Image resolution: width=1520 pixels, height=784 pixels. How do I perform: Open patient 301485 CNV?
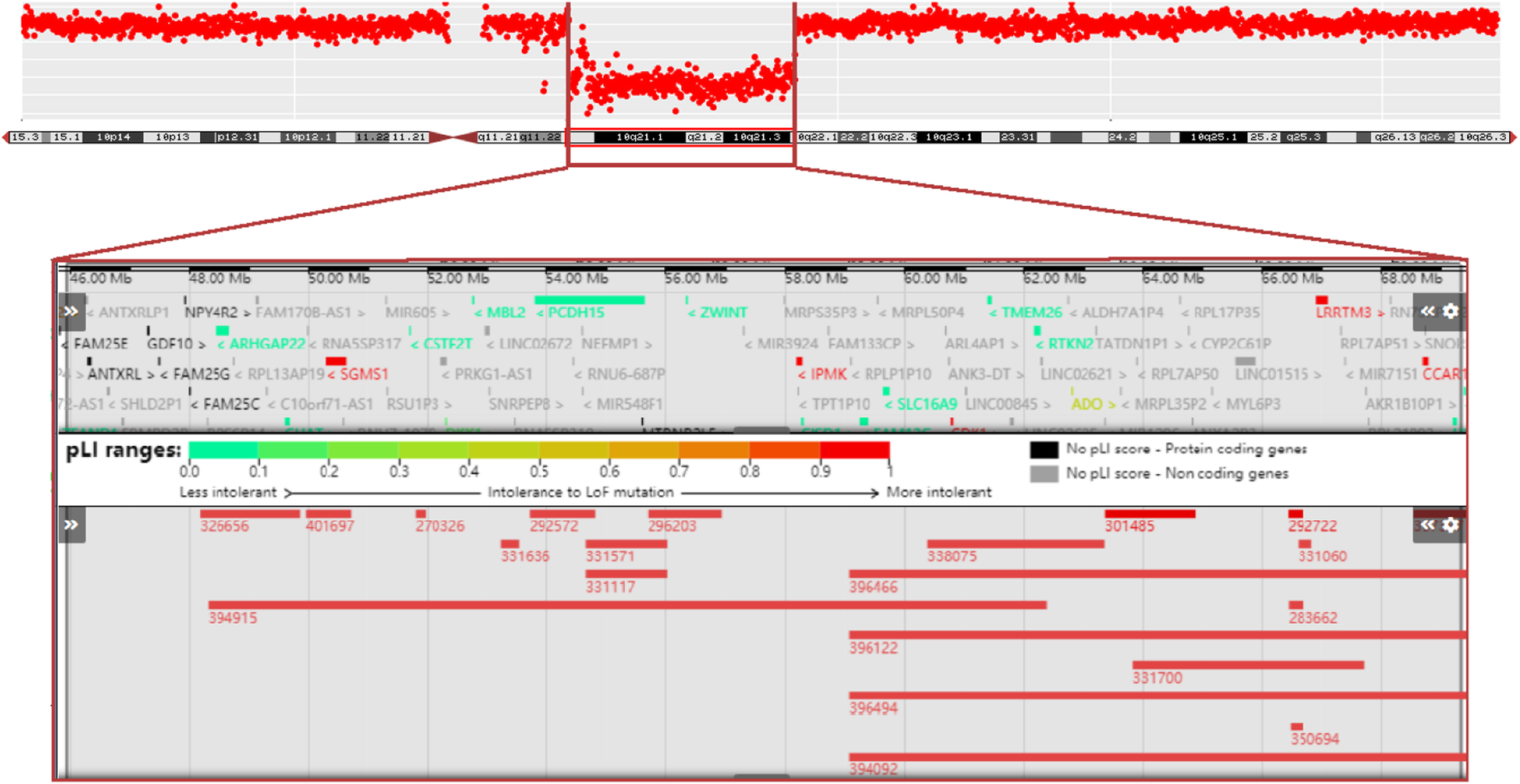1150,514
